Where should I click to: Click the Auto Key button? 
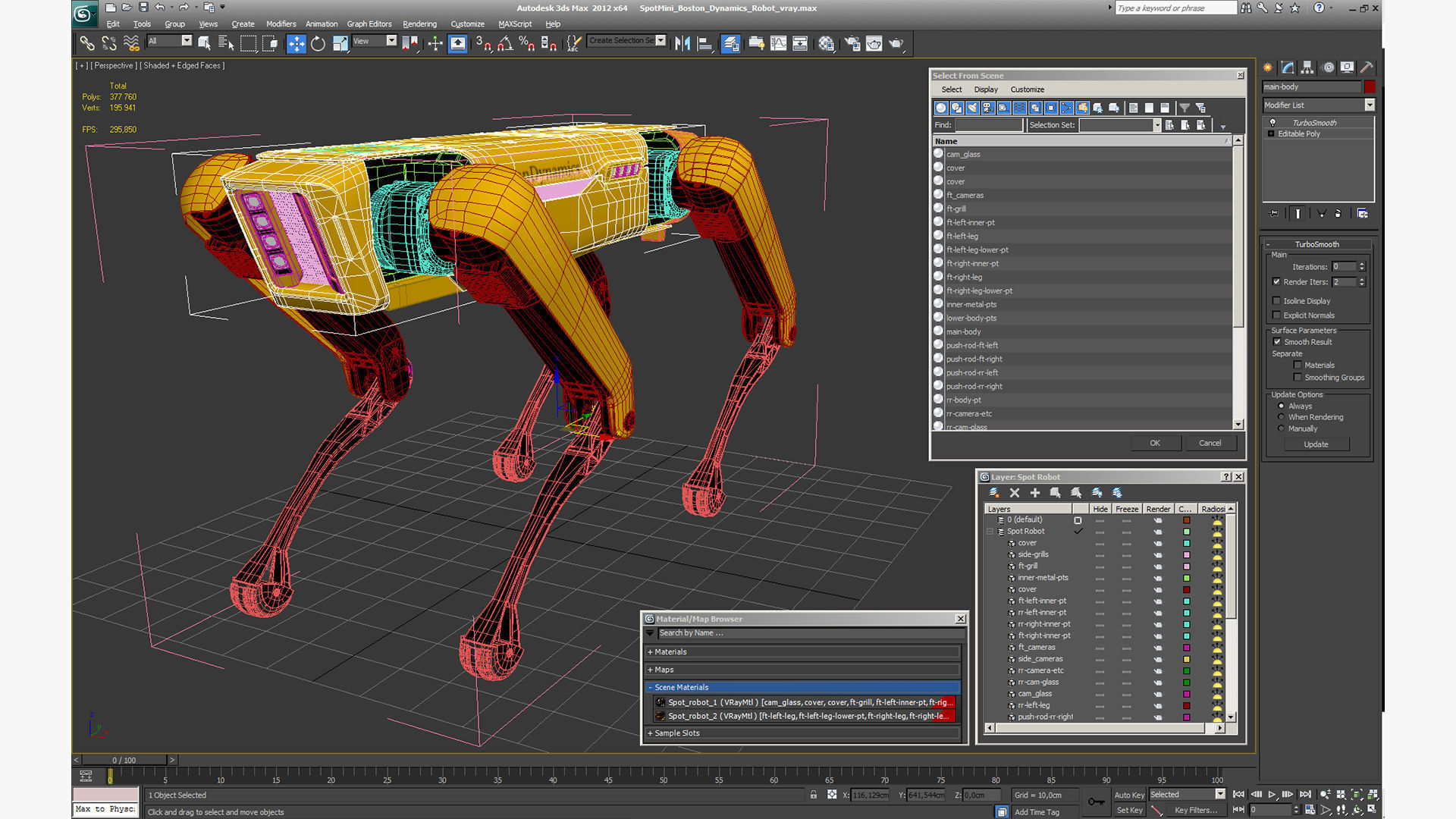pyautogui.click(x=1129, y=795)
